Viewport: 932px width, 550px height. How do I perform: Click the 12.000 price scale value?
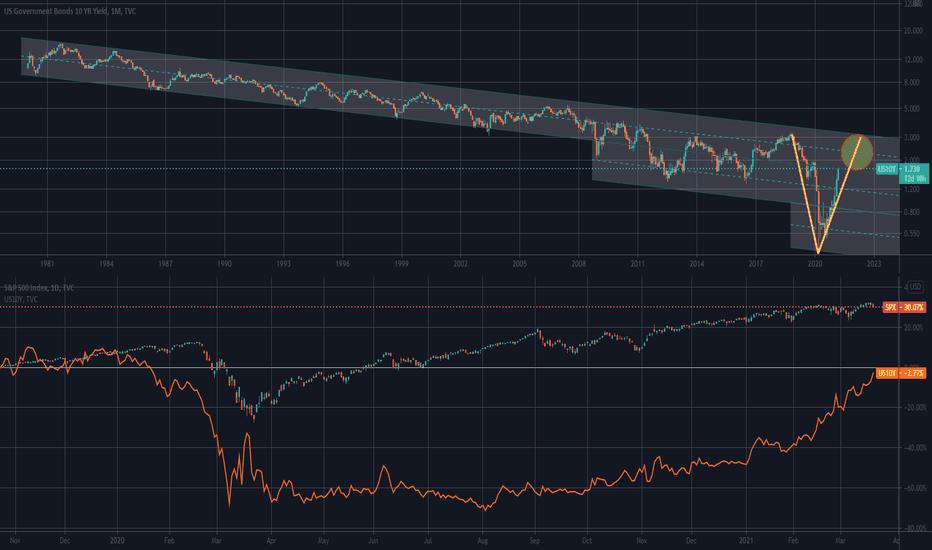[914, 60]
